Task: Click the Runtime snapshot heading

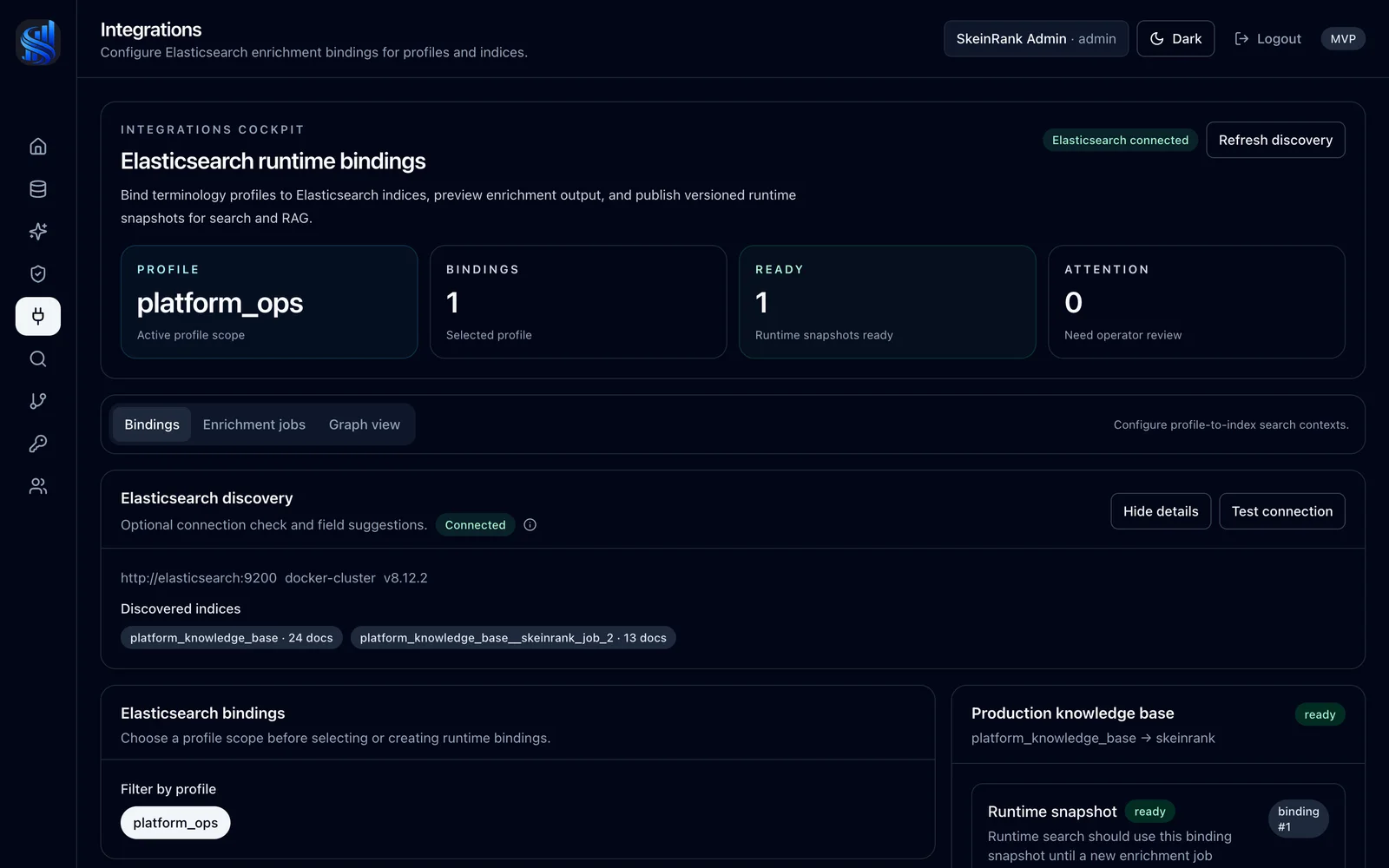Action: click(1052, 812)
